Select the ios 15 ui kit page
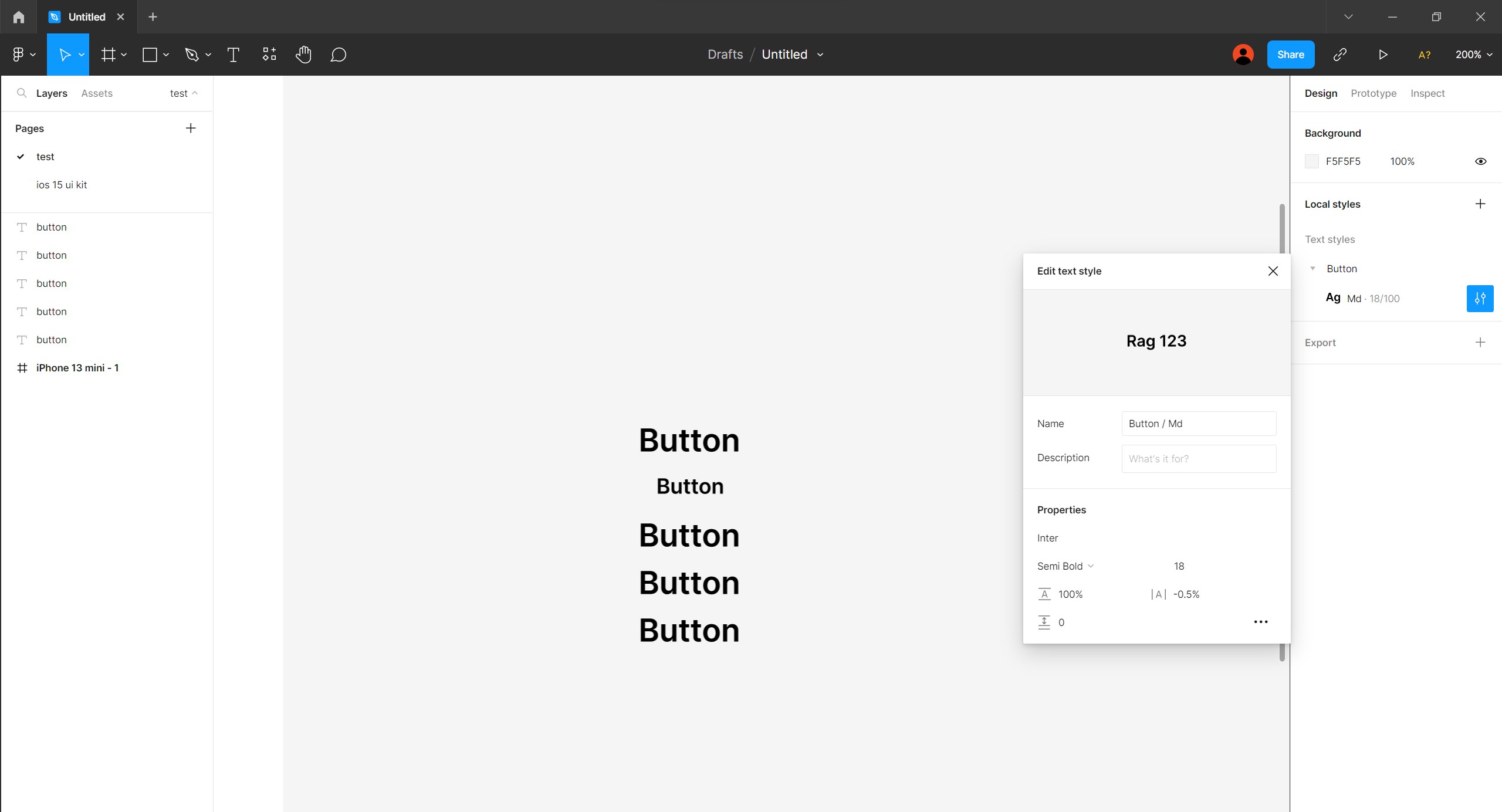 (62, 185)
